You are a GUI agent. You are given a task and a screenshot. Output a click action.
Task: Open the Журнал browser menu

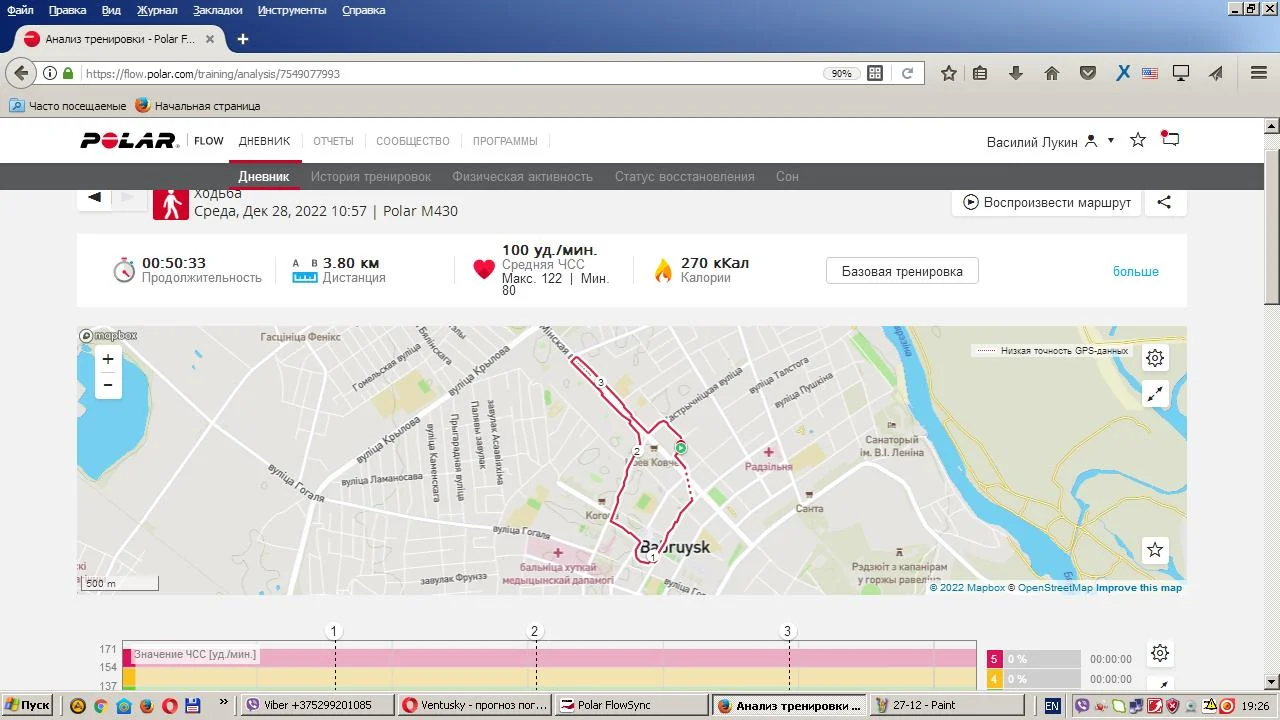click(157, 10)
